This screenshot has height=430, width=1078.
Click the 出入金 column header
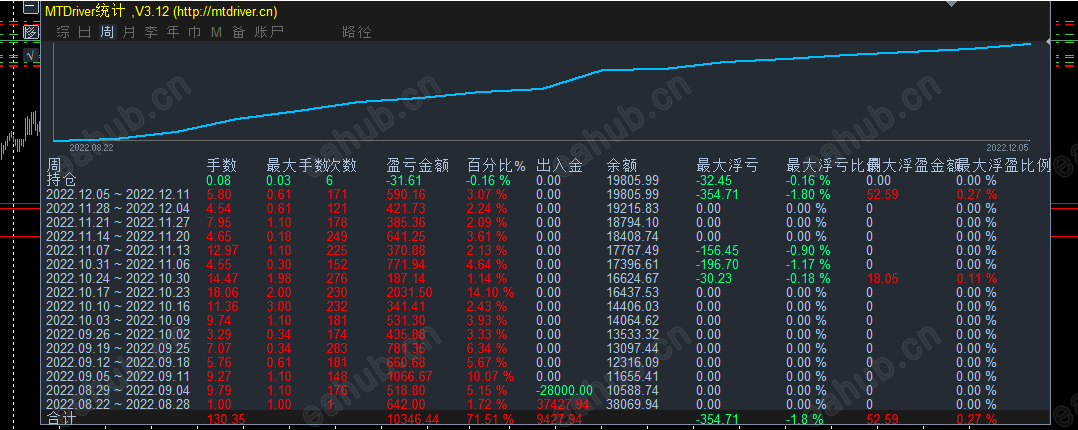559,165
